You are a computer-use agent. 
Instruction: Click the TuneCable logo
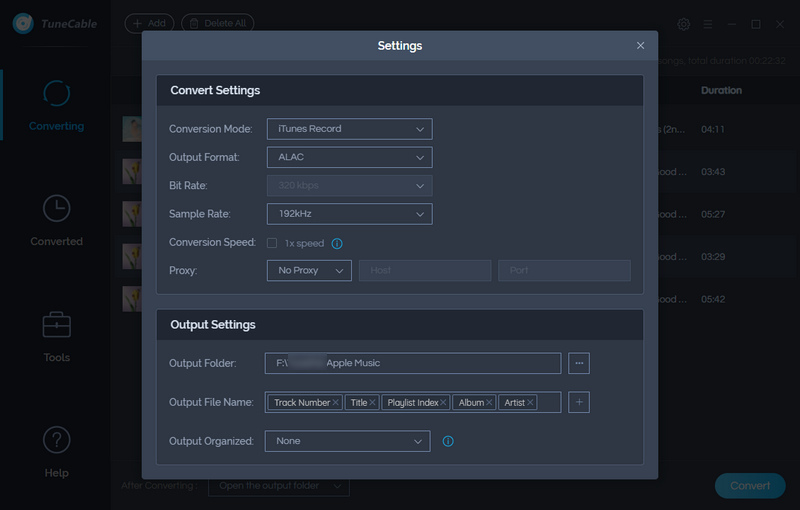point(55,23)
